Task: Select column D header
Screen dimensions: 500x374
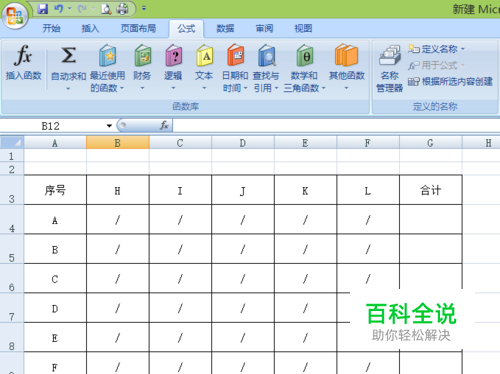Action: 243,143
